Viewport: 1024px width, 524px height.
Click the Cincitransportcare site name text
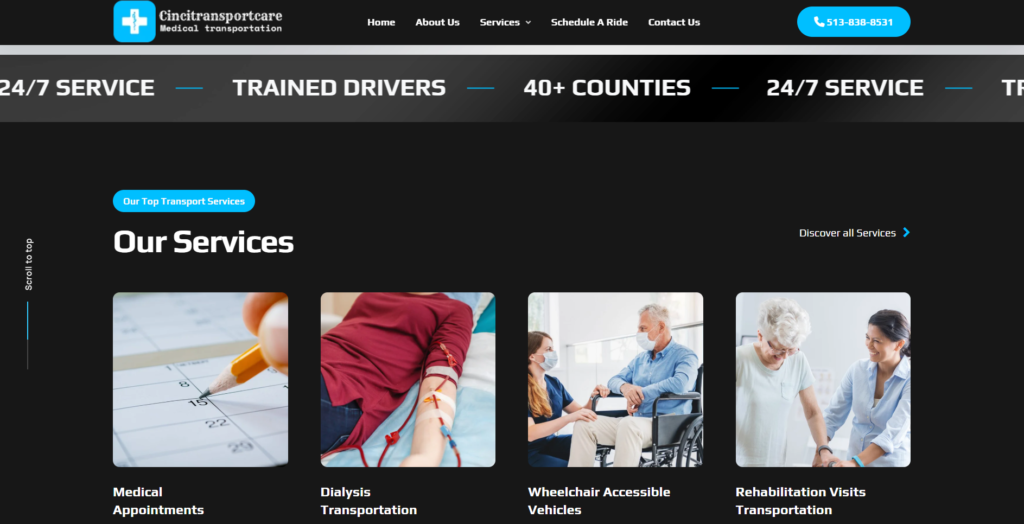pos(221,15)
